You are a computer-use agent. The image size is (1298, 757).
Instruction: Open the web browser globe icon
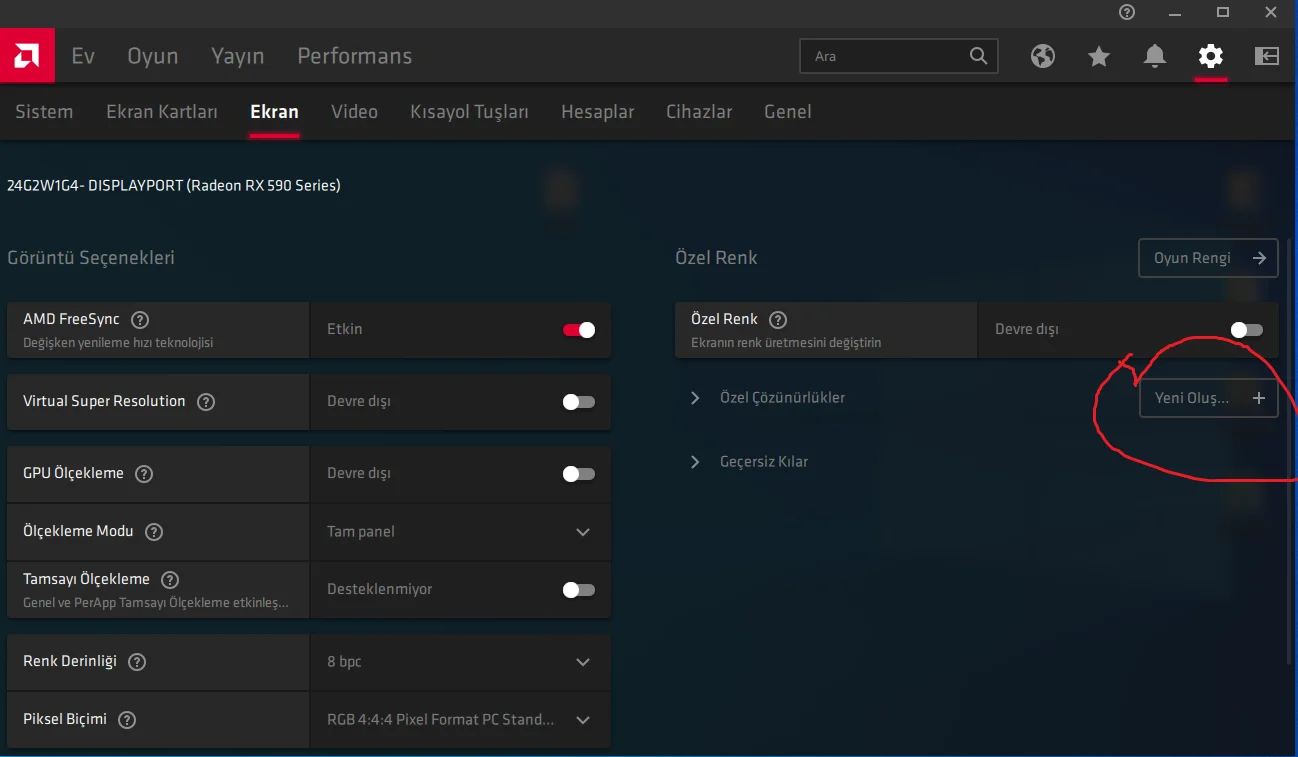coord(1043,56)
